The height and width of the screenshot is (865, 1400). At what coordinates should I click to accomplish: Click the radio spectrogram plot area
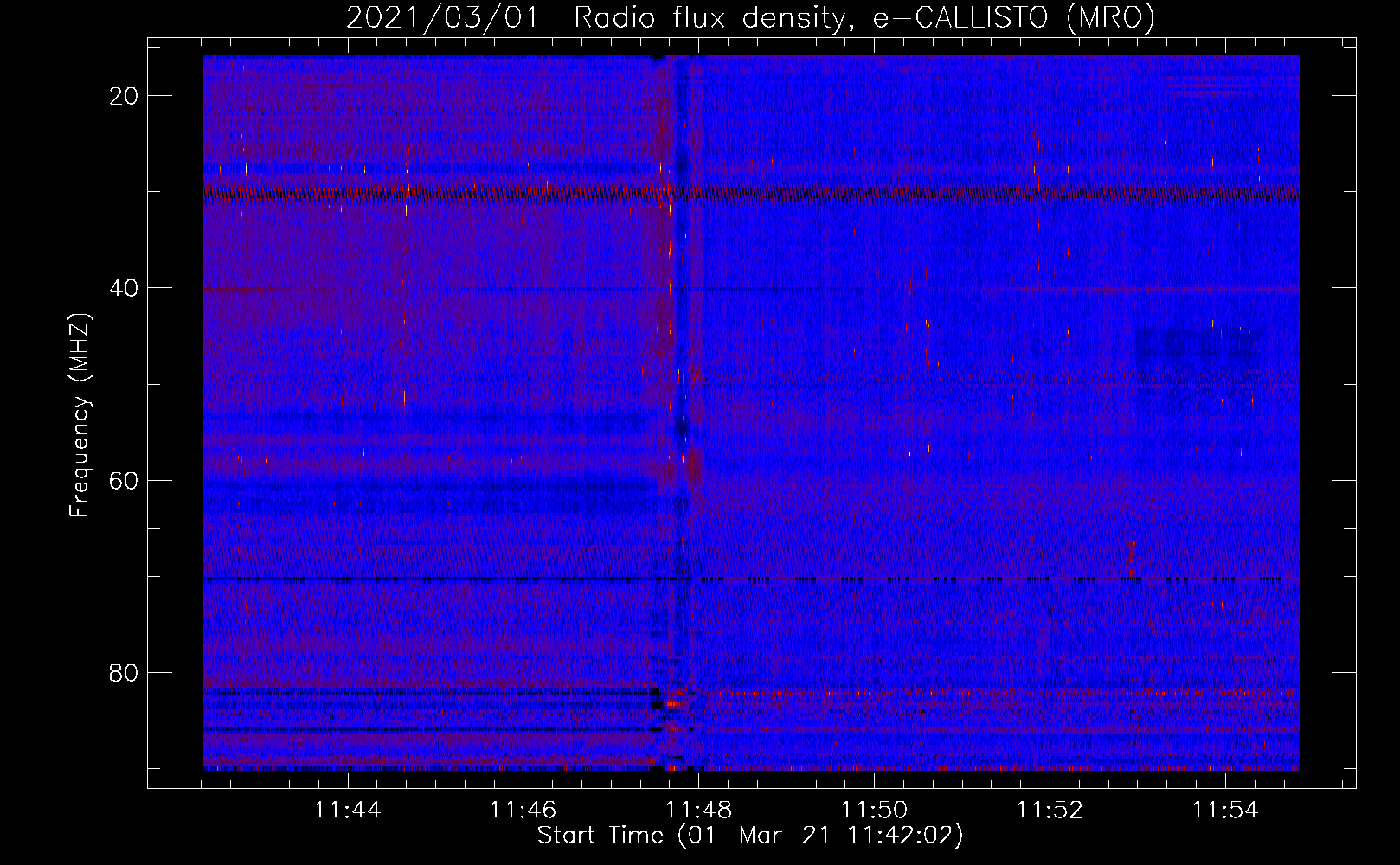pyautogui.click(x=752, y=413)
